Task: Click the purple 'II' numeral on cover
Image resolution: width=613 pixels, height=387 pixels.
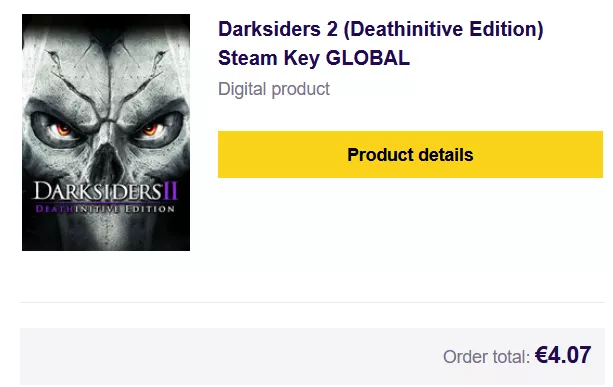Action: [x=171, y=191]
